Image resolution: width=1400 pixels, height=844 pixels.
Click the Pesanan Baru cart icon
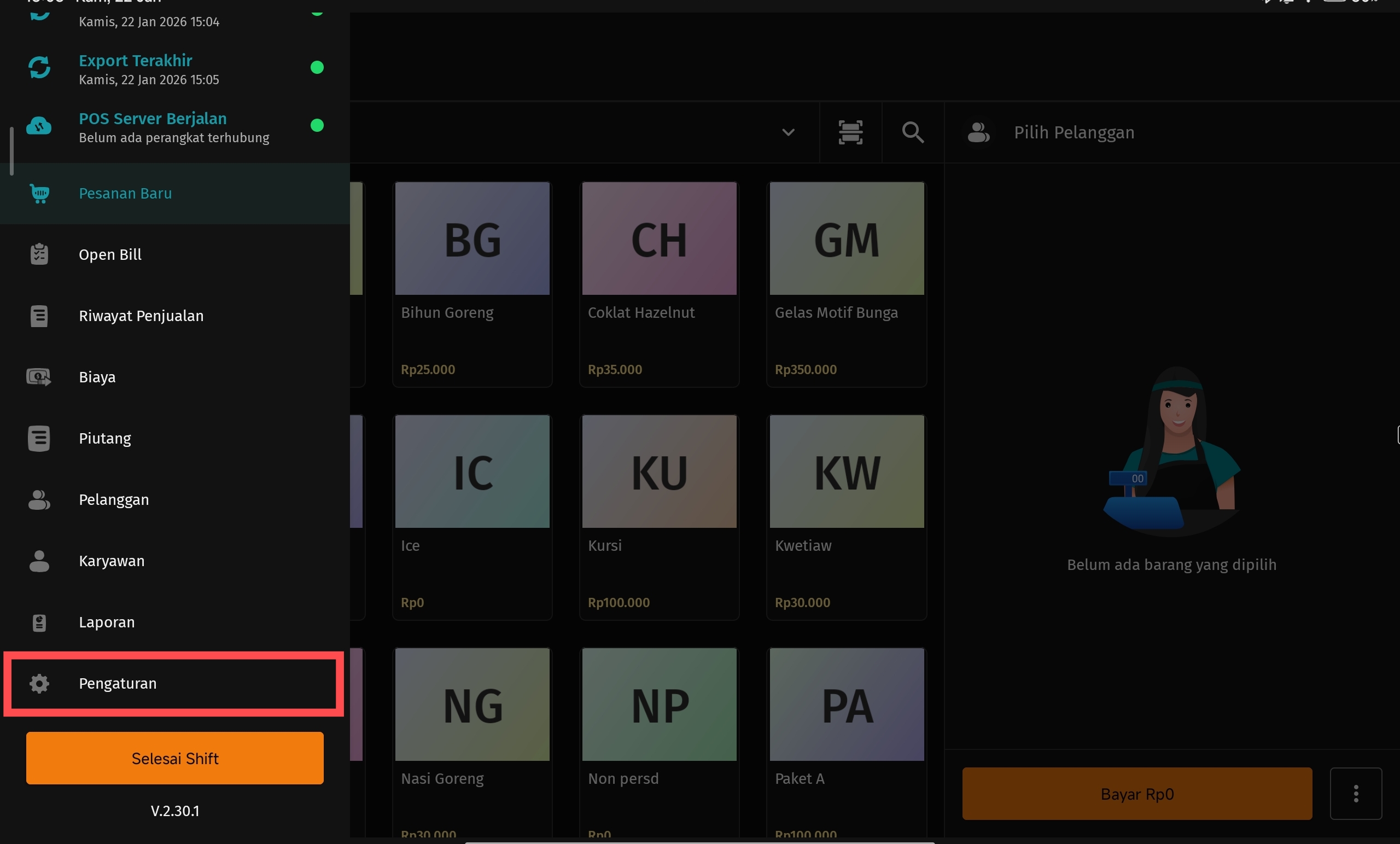pos(39,194)
